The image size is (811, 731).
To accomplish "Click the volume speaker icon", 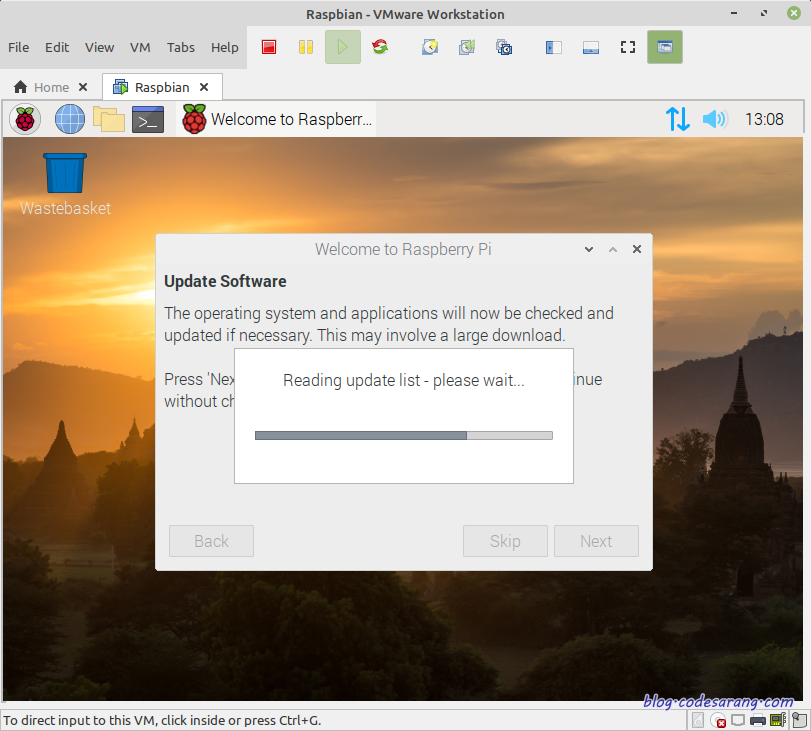I will (715, 119).
